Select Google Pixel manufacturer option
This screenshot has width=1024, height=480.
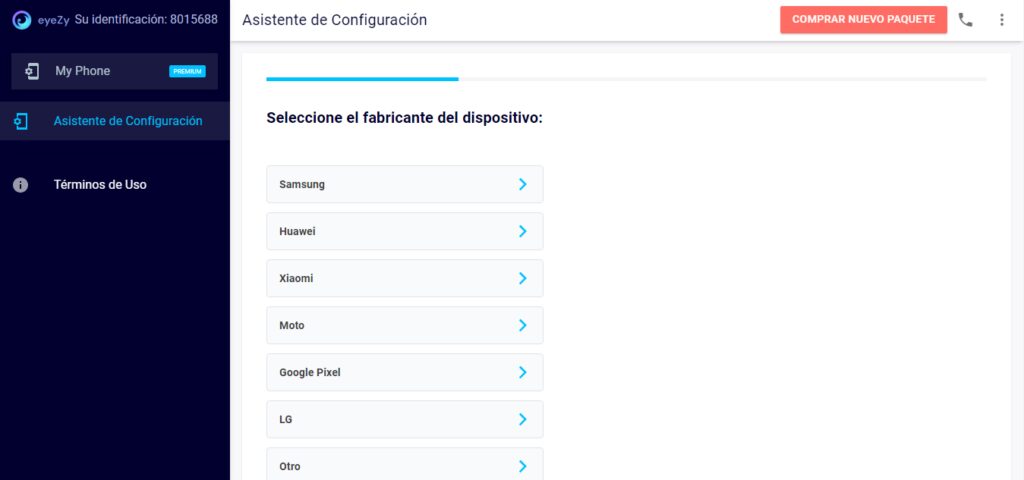405,372
